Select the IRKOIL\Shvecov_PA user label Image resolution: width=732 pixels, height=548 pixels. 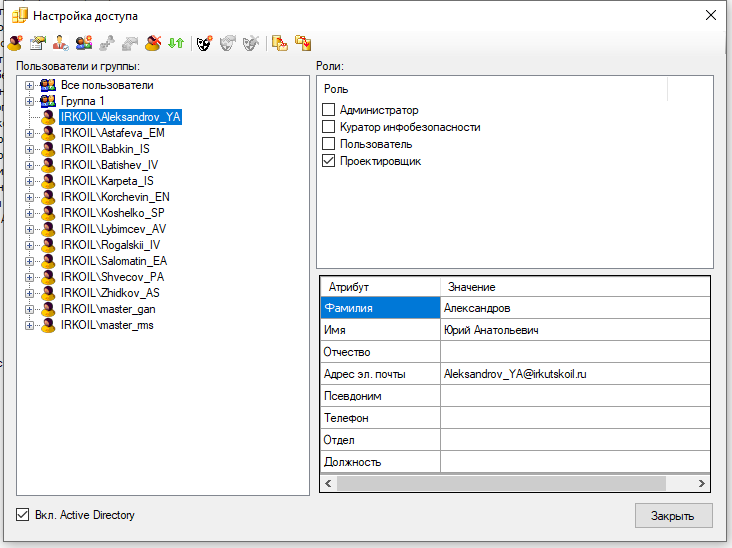click(112, 277)
